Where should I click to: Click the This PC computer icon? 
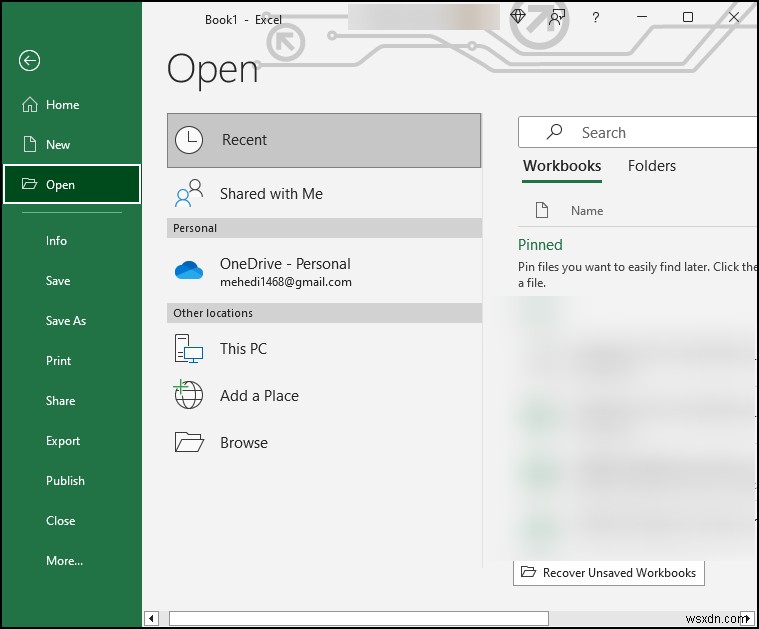189,349
